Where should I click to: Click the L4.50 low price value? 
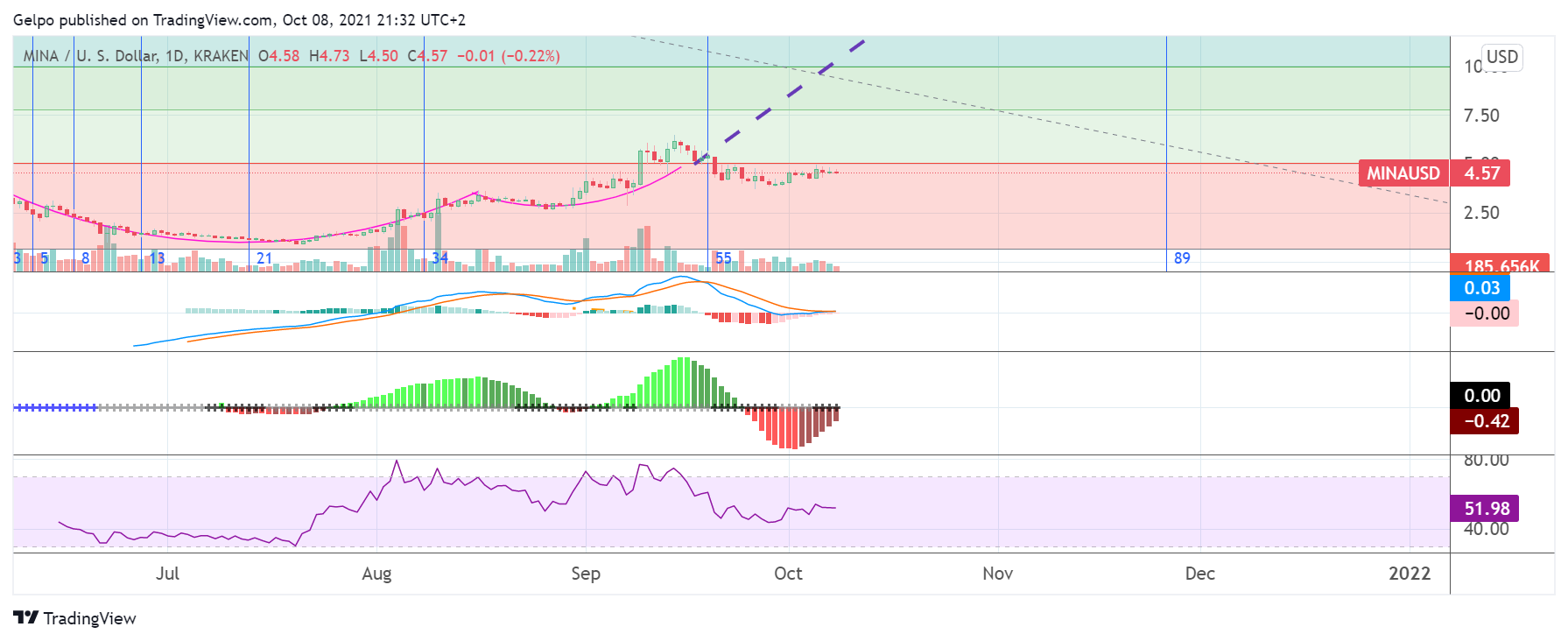tap(379, 56)
